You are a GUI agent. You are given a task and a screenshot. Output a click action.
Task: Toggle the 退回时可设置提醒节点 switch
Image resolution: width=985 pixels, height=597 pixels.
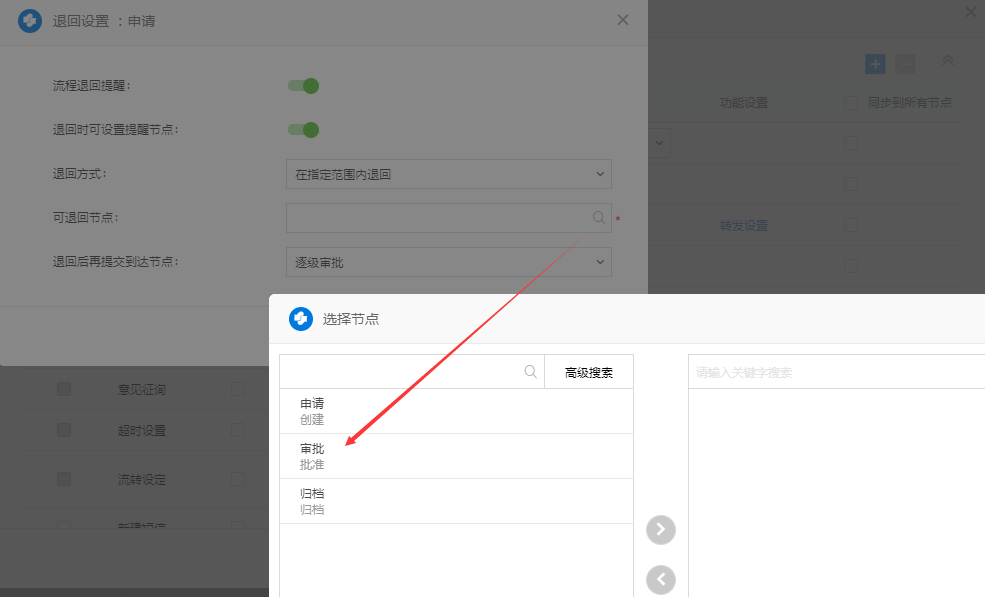point(303,130)
